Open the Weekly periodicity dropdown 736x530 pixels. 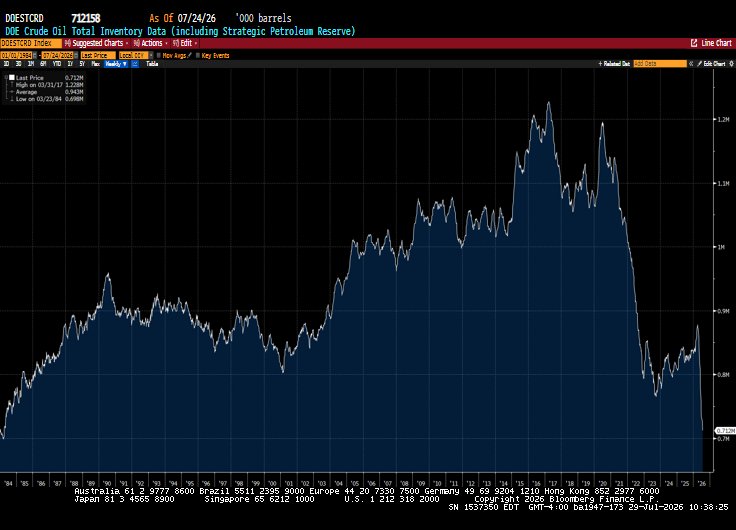tap(116, 64)
